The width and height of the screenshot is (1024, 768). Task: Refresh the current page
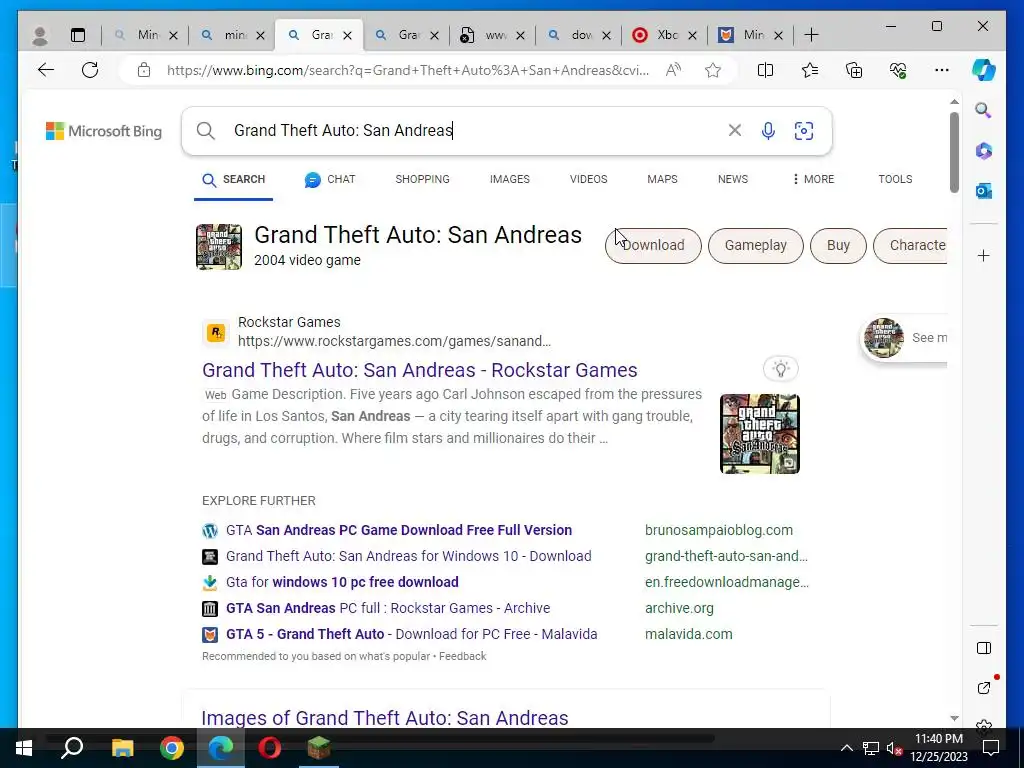(x=90, y=70)
